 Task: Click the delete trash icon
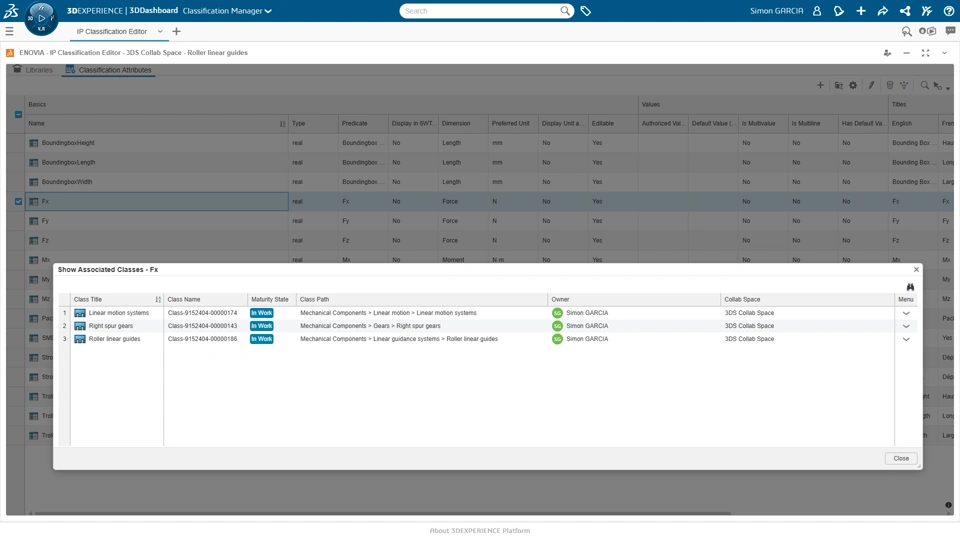pyautogui.click(x=890, y=85)
